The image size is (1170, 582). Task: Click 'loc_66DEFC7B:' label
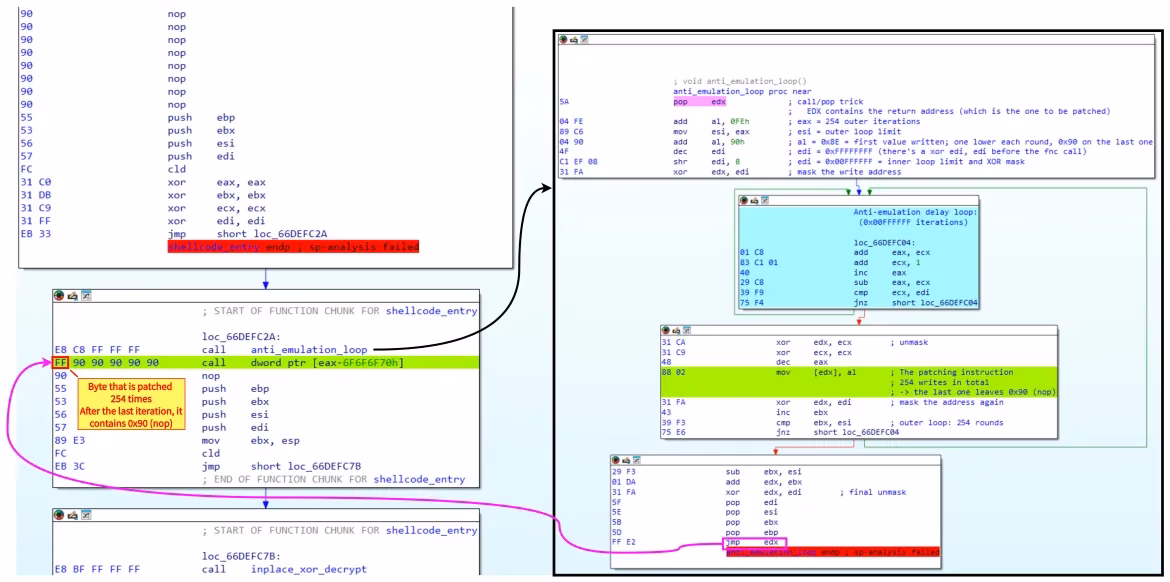coord(239,556)
